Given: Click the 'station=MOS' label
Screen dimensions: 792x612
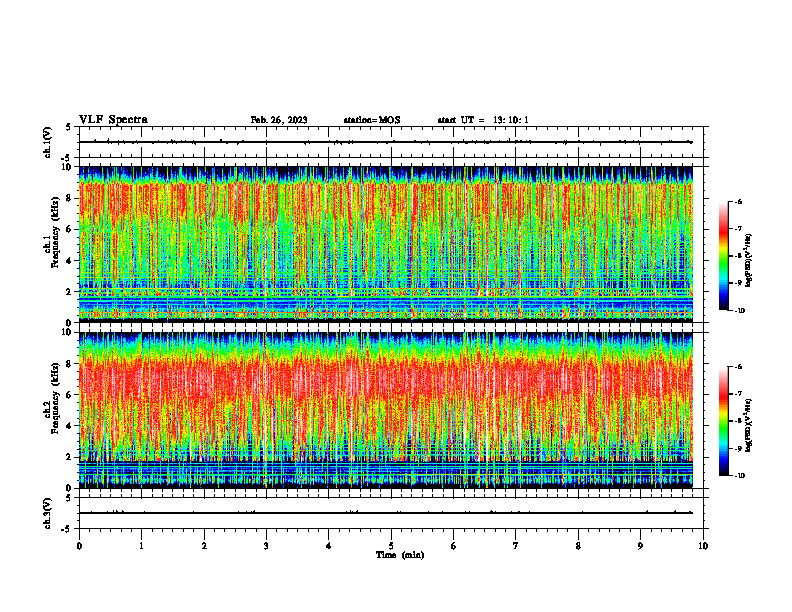Looking at the screenshot, I should pos(372,120).
